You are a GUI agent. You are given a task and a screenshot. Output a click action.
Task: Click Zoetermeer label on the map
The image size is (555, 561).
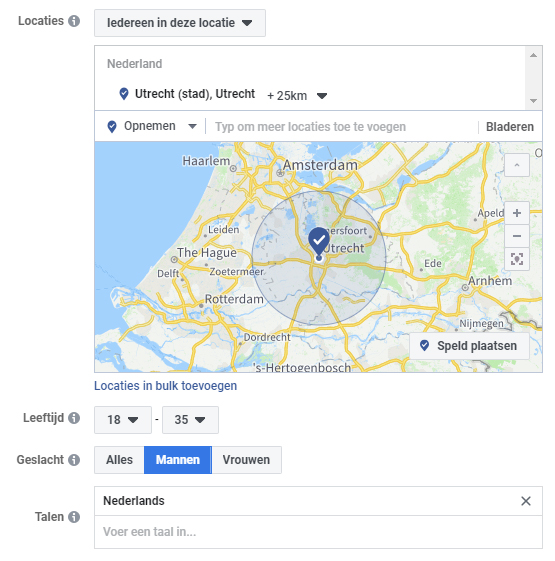coord(236,272)
